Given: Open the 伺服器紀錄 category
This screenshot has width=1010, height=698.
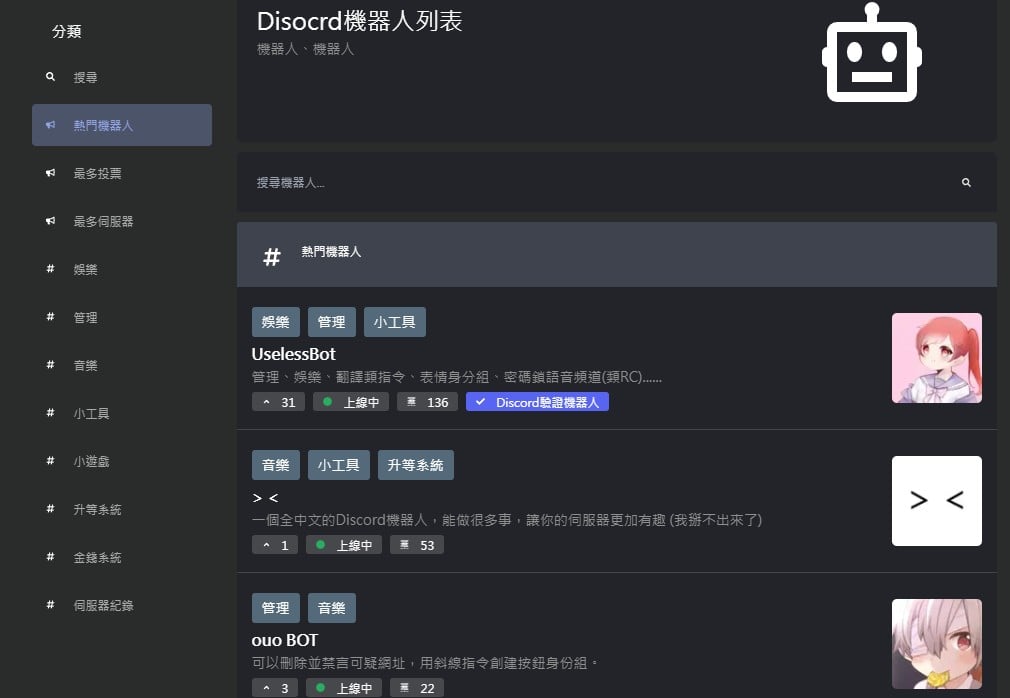Looking at the screenshot, I should coord(122,605).
